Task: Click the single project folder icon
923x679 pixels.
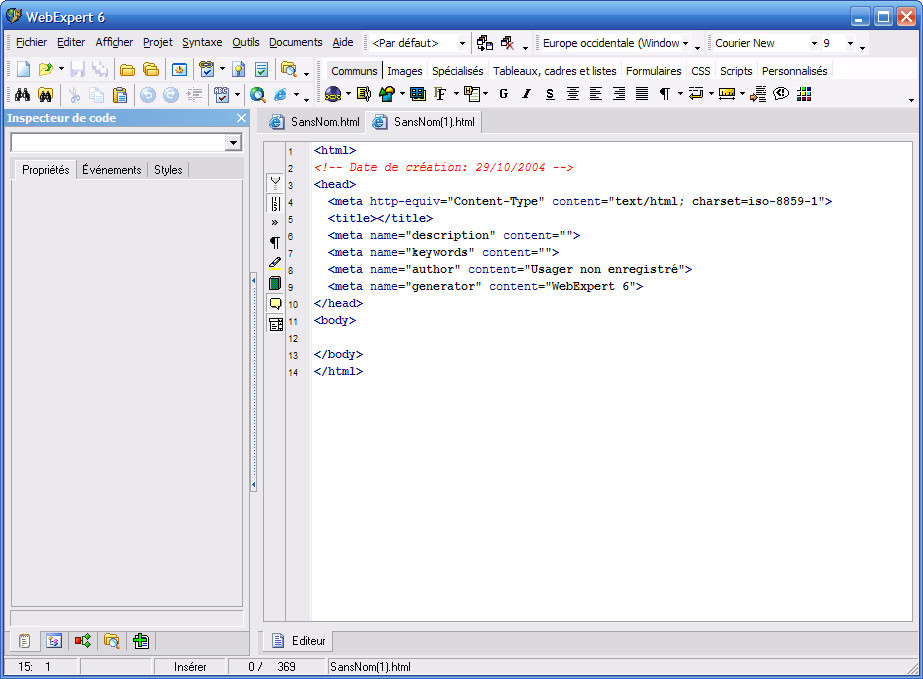Action: click(x=127, y=69)
